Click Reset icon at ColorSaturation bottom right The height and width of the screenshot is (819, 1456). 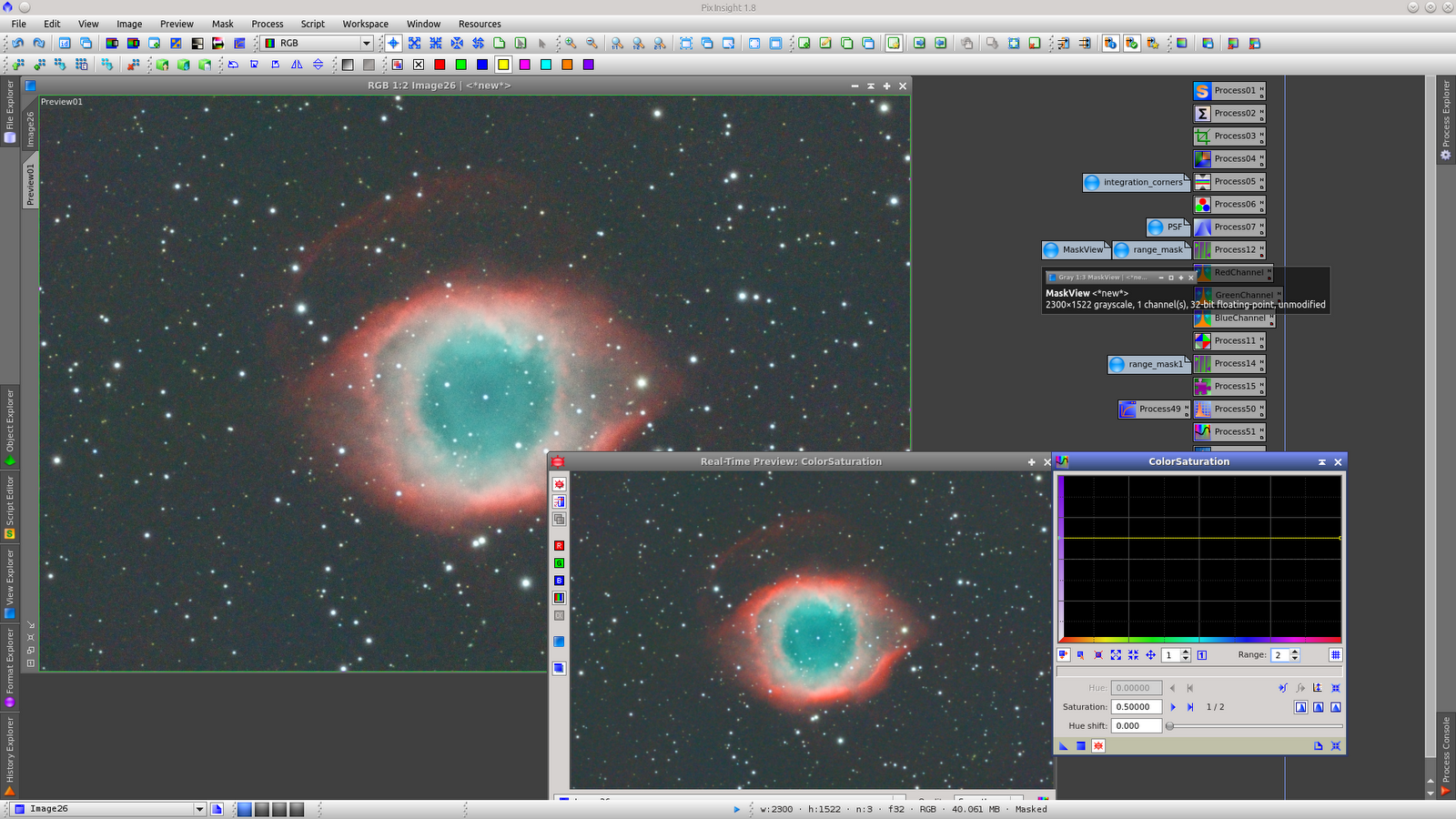click(1336, 746)
